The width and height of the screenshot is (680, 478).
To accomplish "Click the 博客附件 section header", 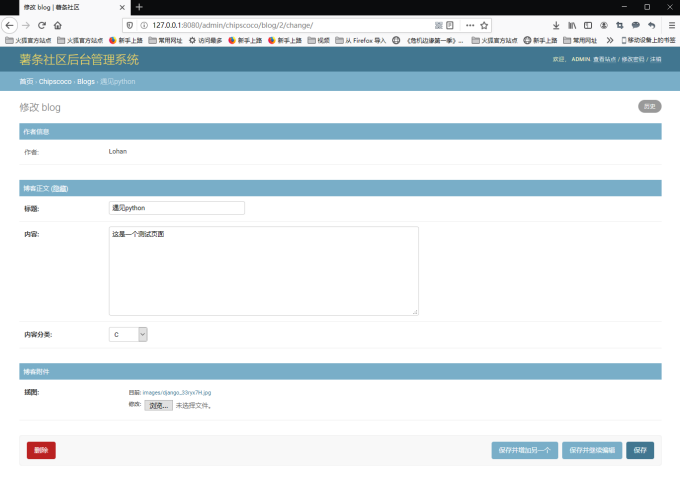I will click(x=340, y=372).
